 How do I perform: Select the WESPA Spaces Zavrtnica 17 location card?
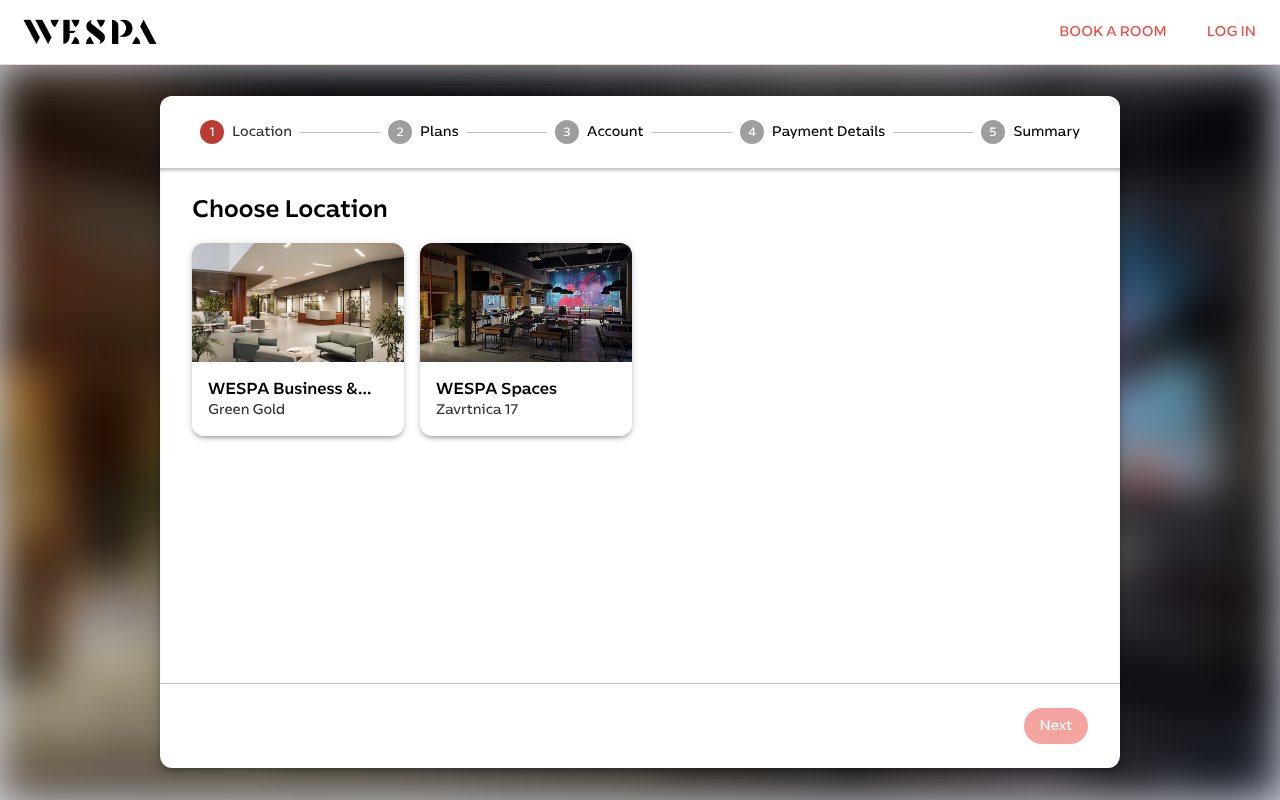pos(525,339)
